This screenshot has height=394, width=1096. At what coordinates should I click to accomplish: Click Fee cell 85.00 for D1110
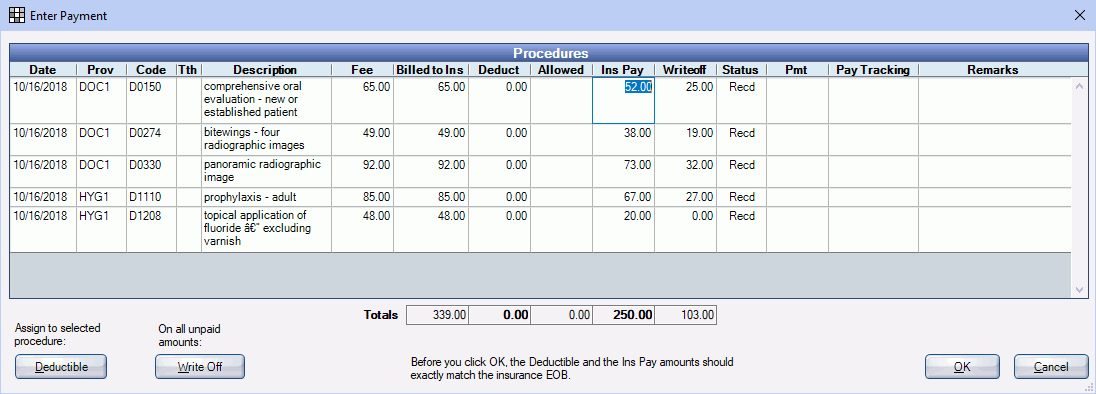pos(362,197)
